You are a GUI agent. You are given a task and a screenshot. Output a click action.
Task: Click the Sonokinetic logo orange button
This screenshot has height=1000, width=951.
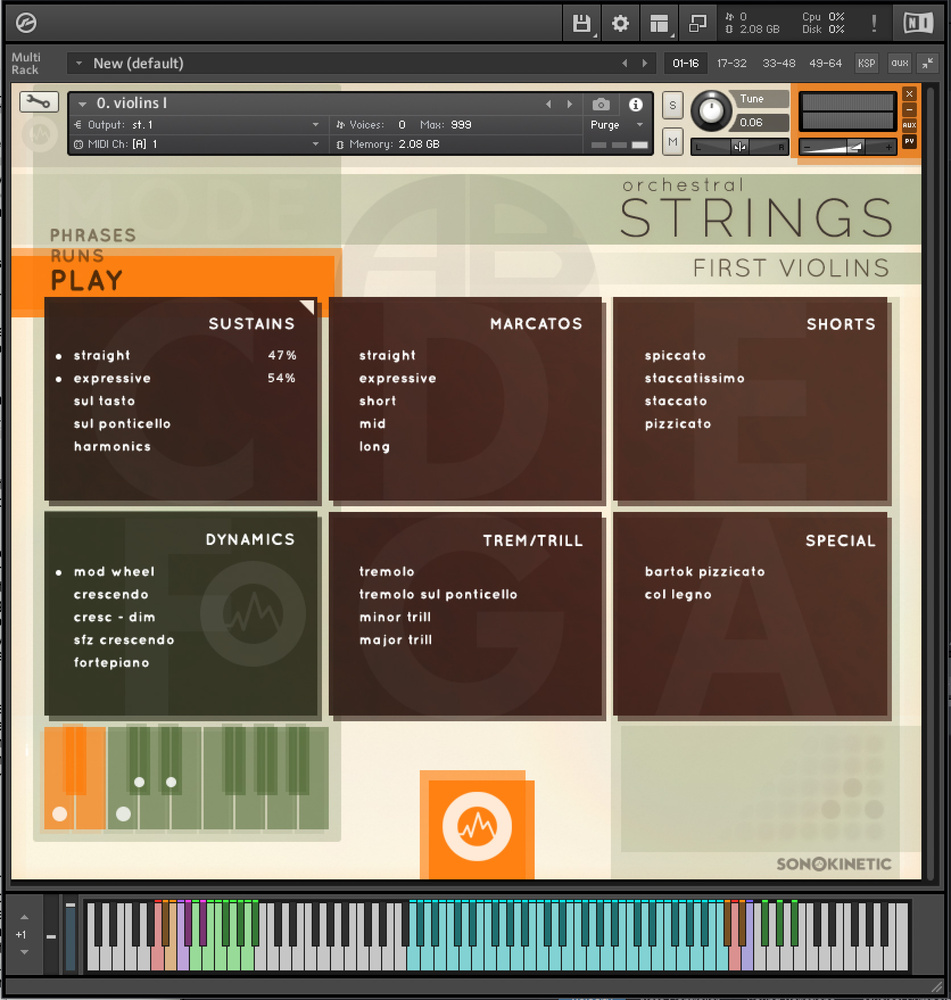point(477,826)
